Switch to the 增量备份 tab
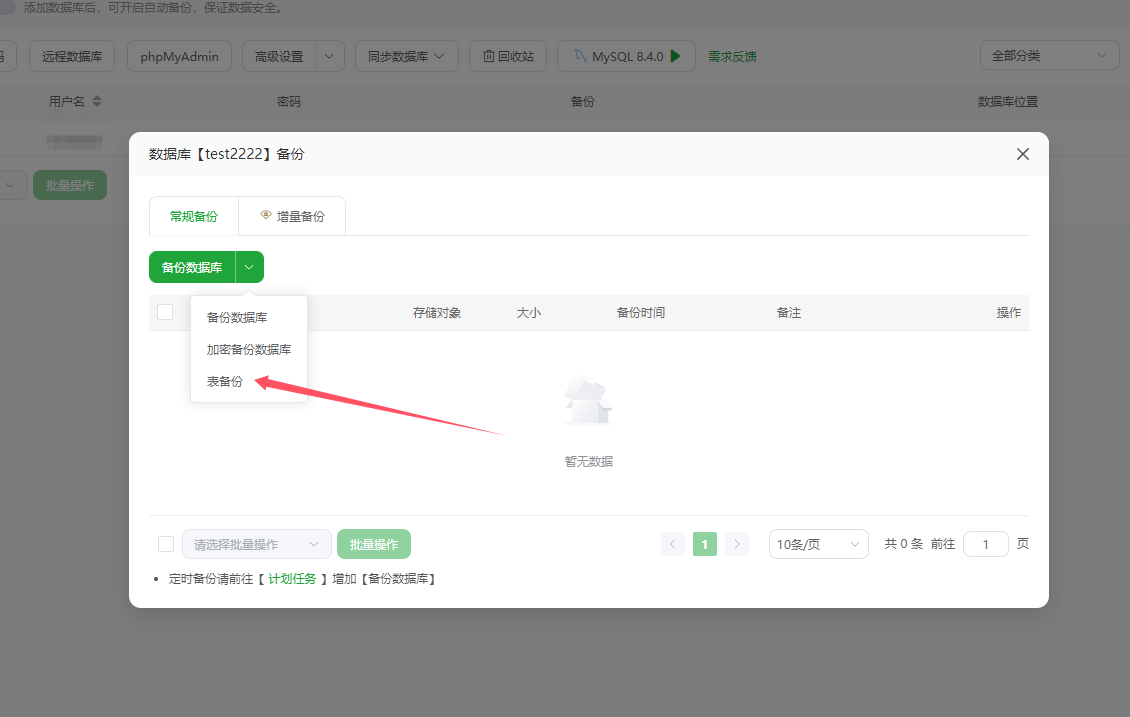 (x=292, y=216)
